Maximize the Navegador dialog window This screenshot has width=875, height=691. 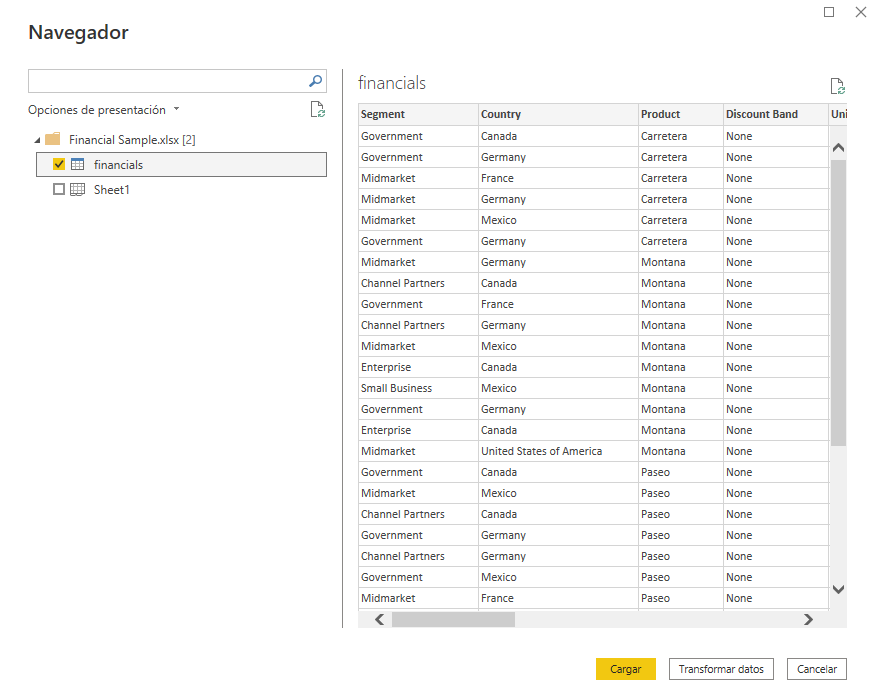click(829, 12)
